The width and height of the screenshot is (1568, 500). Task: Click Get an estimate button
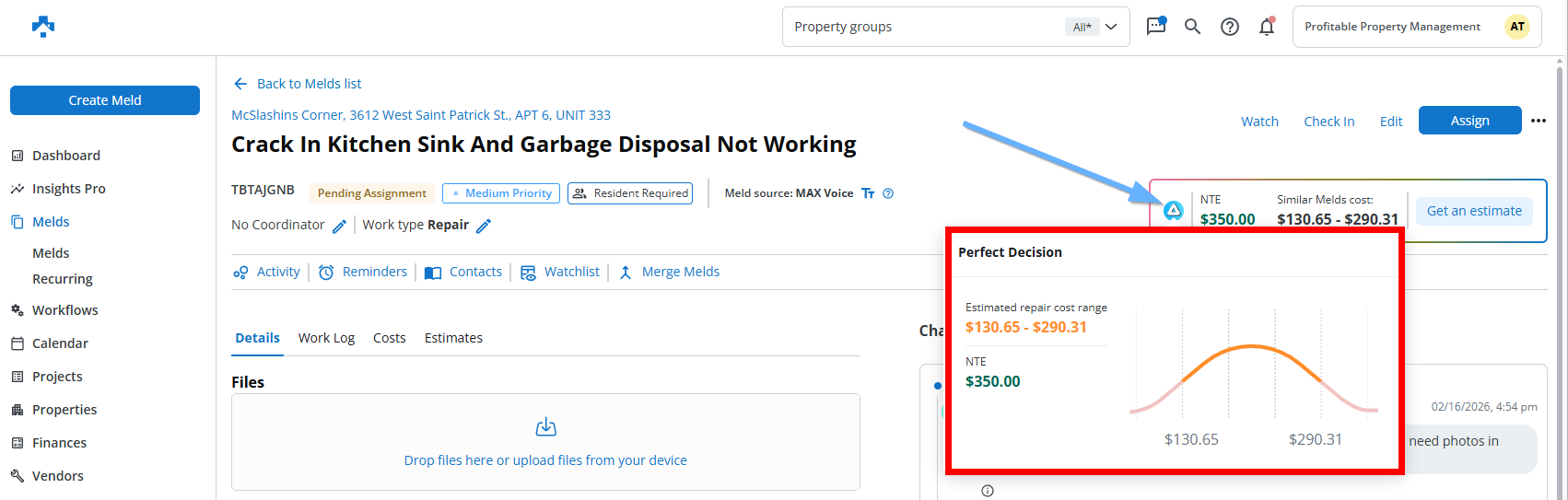(1474, 211)
